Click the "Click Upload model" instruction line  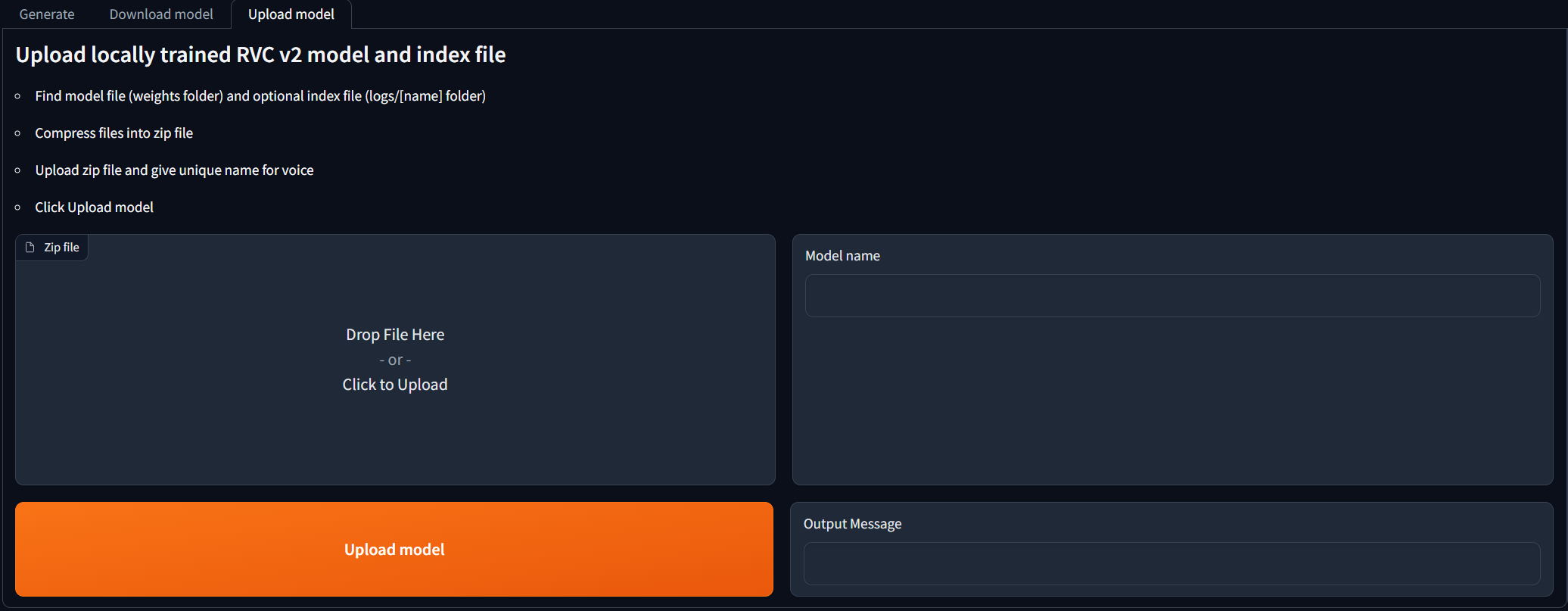pos(94,207)
